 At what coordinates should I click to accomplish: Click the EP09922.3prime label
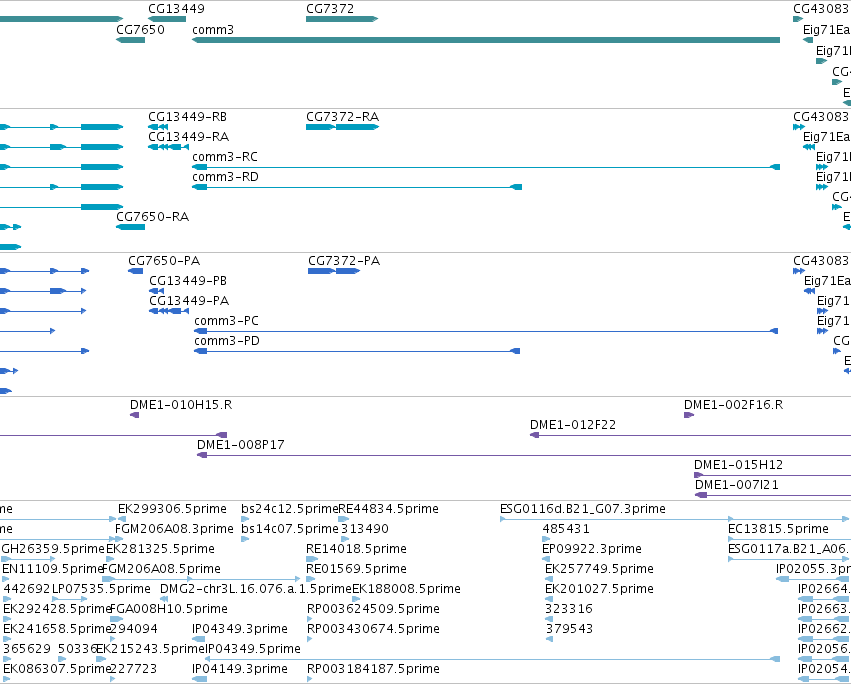pos(592,549)
